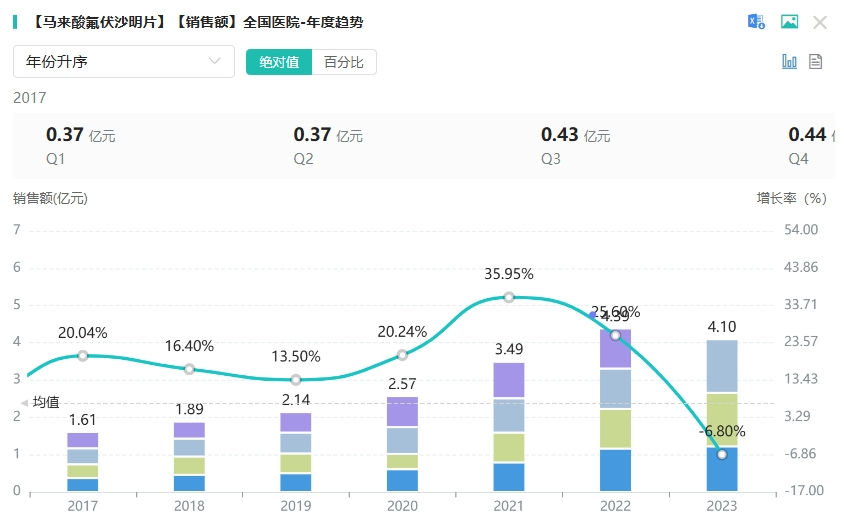The width and height of the screenshot is (844, 521).
Task: Click the 2023 x-axis year label
Action: [x=722, y=506]
